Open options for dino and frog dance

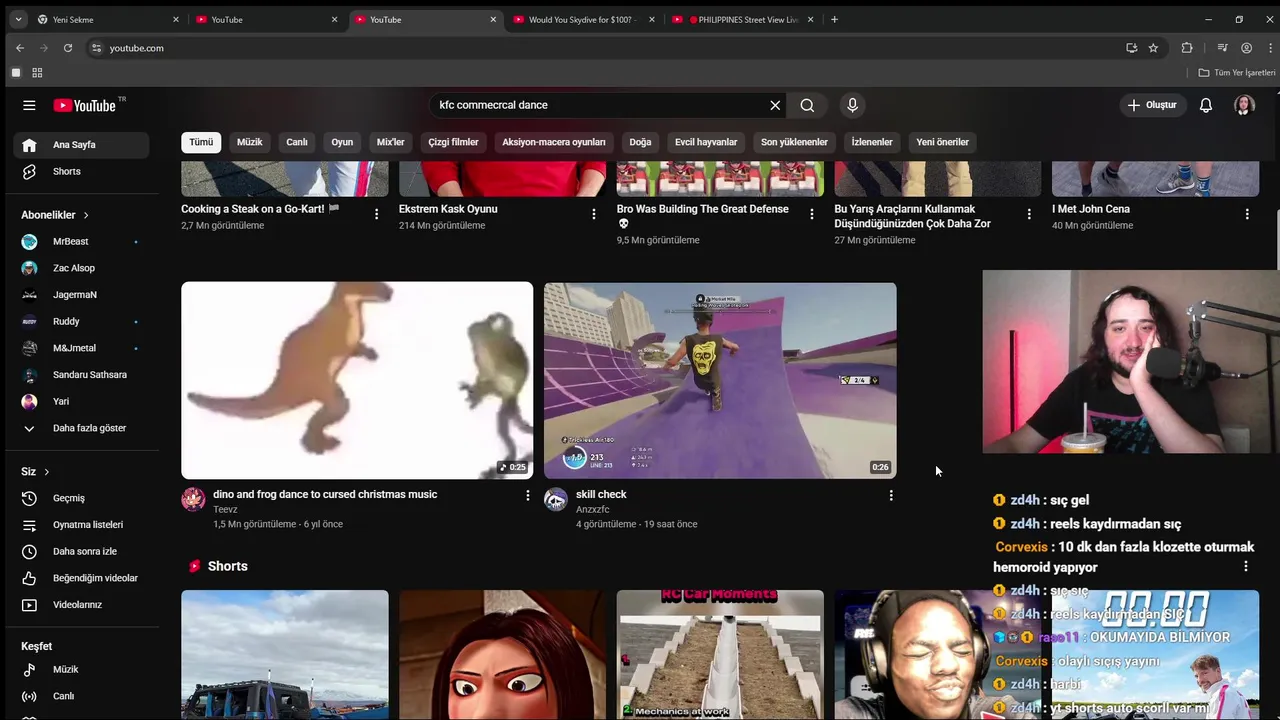(528, 495)
